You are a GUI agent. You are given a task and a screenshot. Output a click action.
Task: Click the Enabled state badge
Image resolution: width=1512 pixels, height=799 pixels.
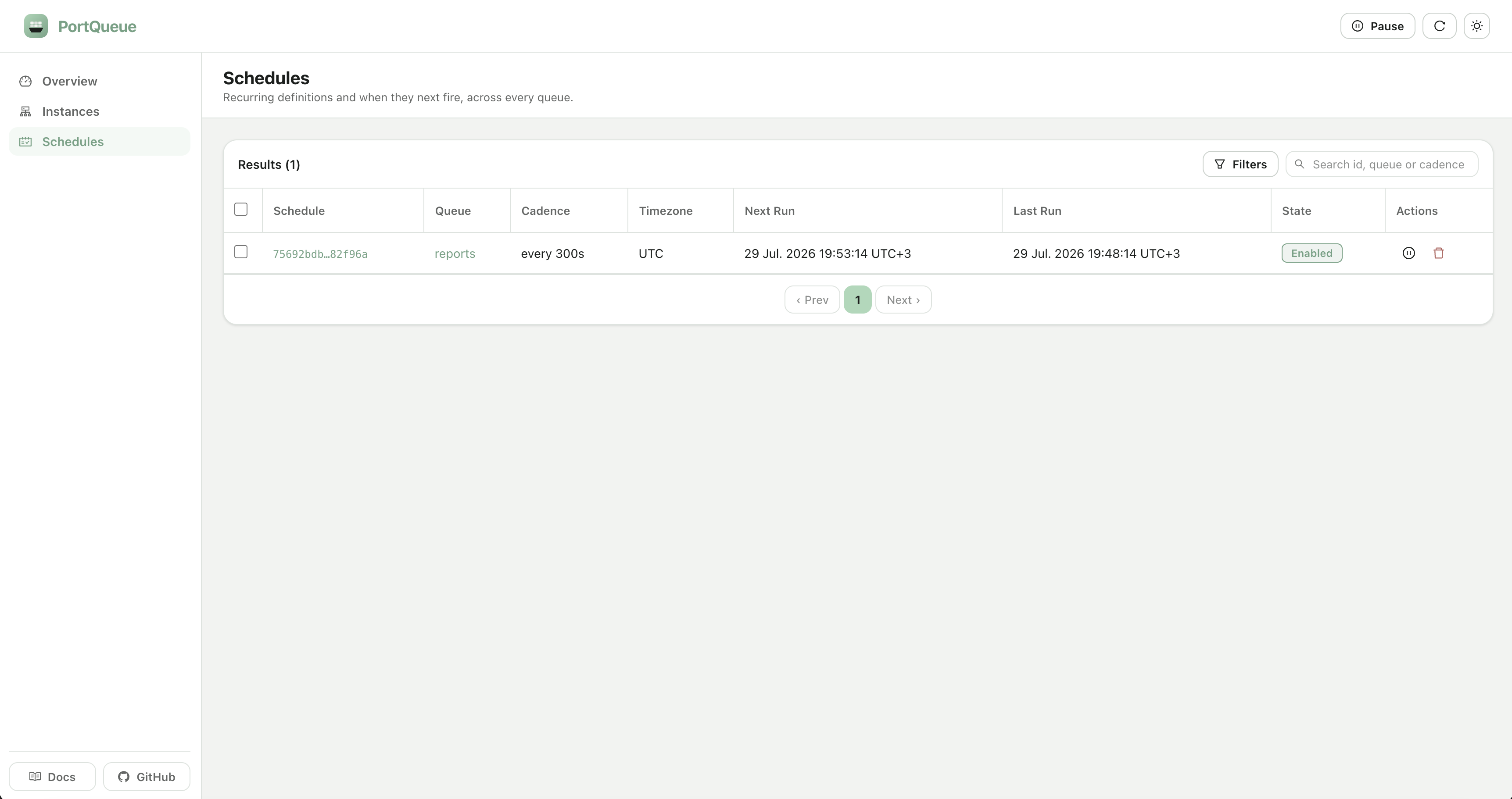(x=1312, y=253)
